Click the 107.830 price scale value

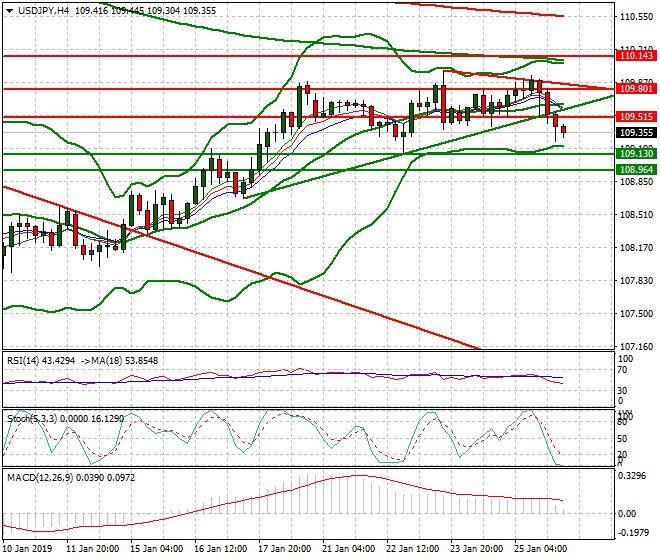636,280
